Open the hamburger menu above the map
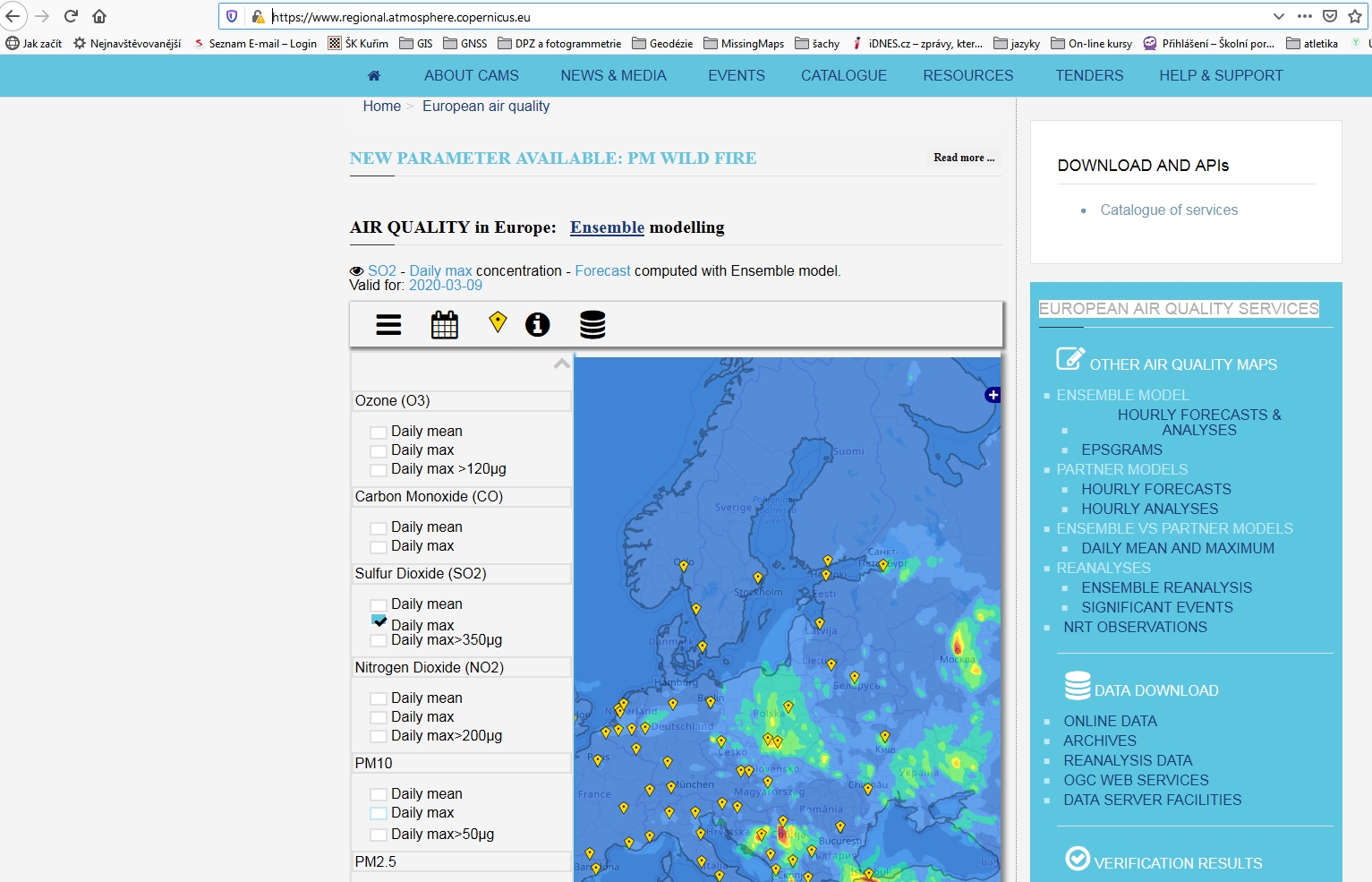The image size is (1372, 882). (388, 325)
